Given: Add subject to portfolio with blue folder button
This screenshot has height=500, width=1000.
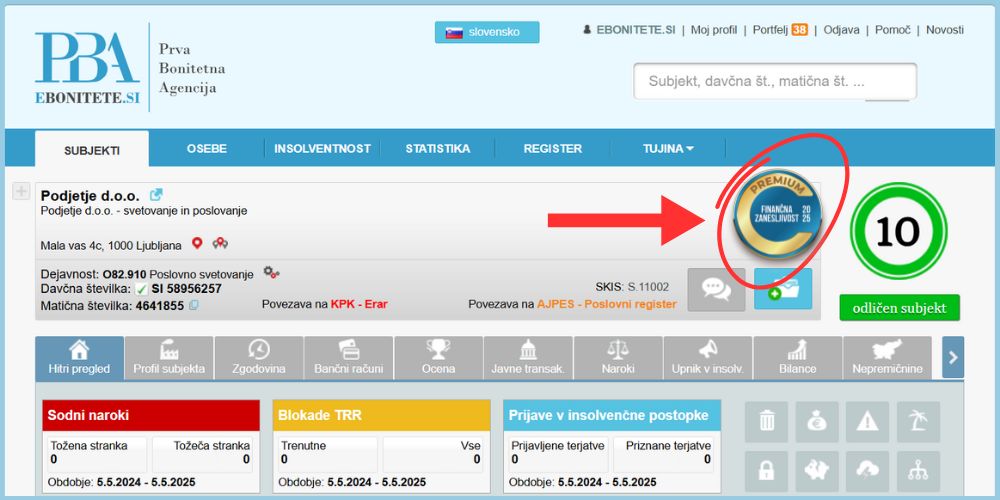Looking at the screenshot, I should [x=783, y=289].
